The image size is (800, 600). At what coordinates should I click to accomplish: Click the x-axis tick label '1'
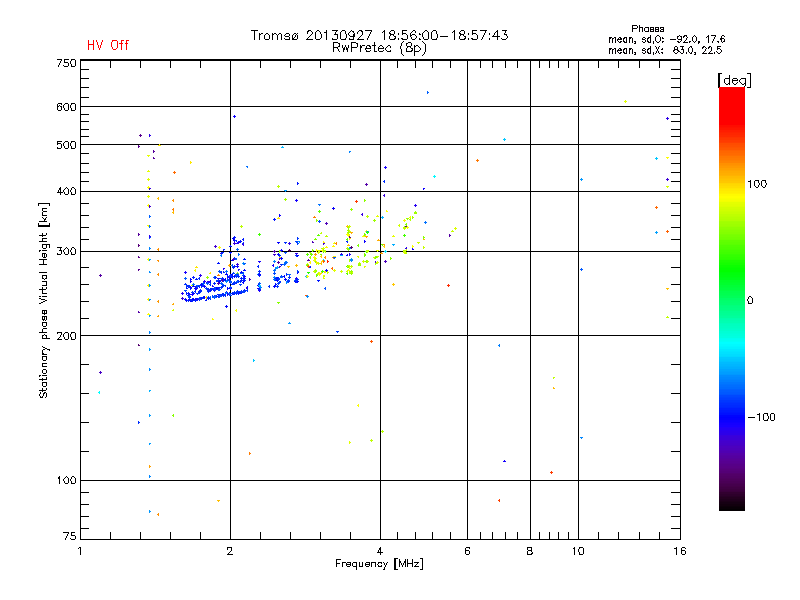pos(80,551)
